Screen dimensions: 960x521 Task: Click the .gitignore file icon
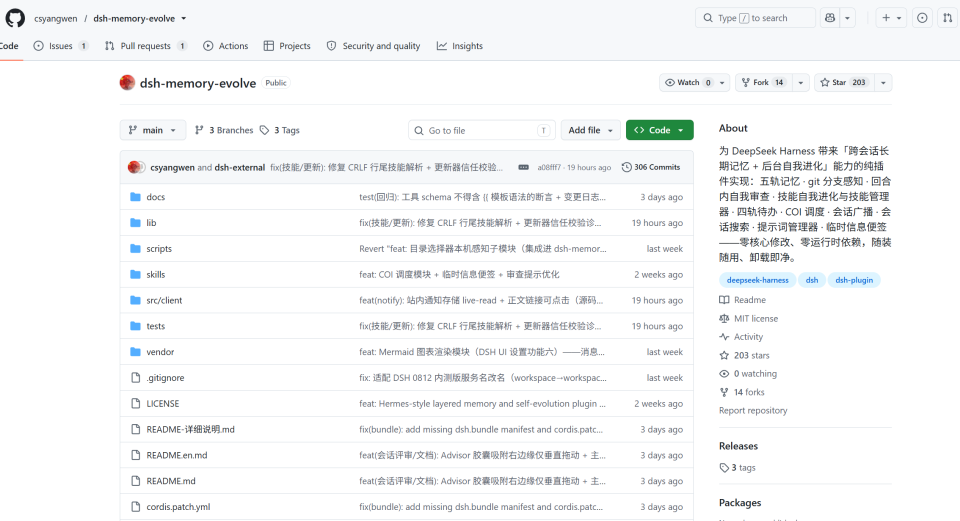tap(135, 378)
